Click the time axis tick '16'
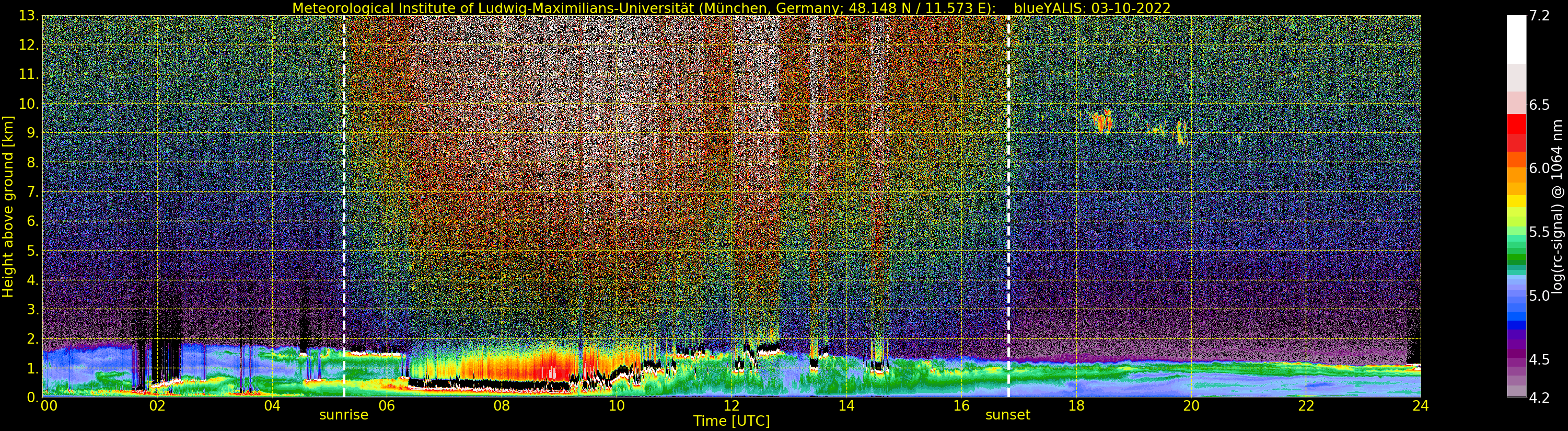The image size is (1568, 431). (x=961, y=405)
